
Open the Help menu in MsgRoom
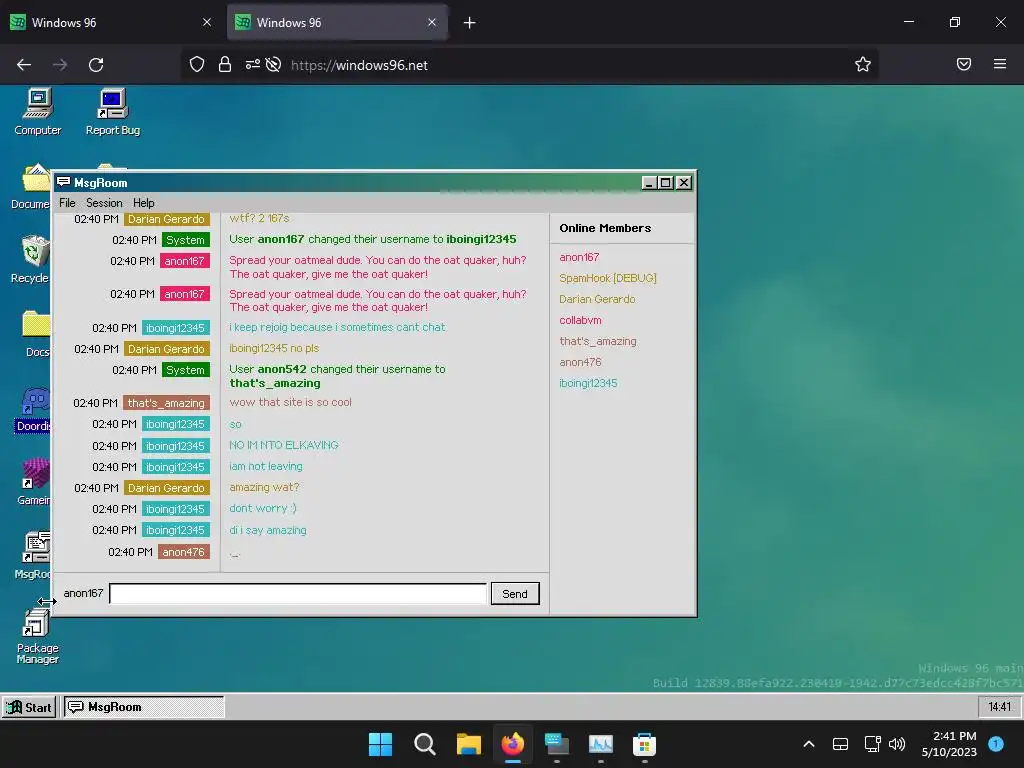pyautogui.click(x=144, y=202)
